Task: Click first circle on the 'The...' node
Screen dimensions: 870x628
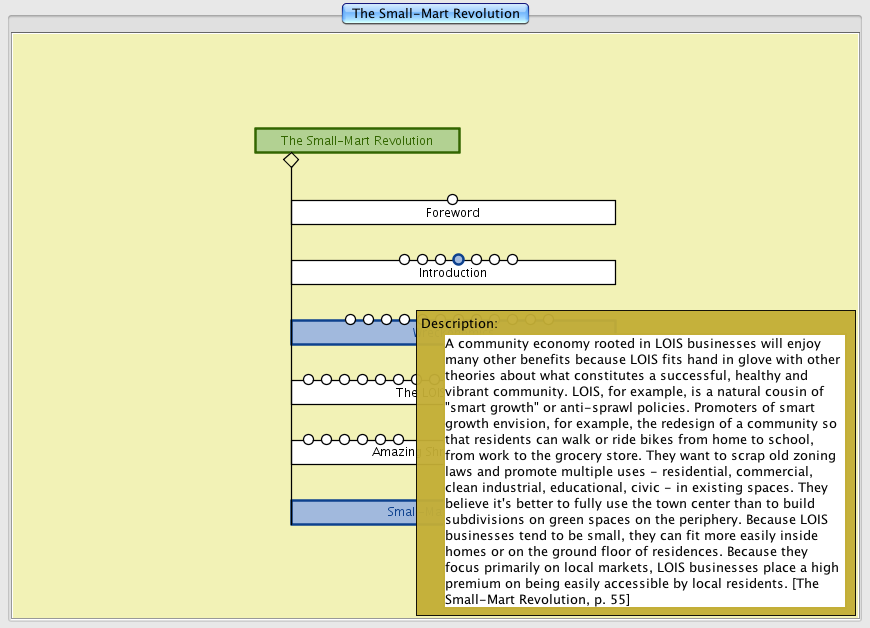Action: point(308,380)
